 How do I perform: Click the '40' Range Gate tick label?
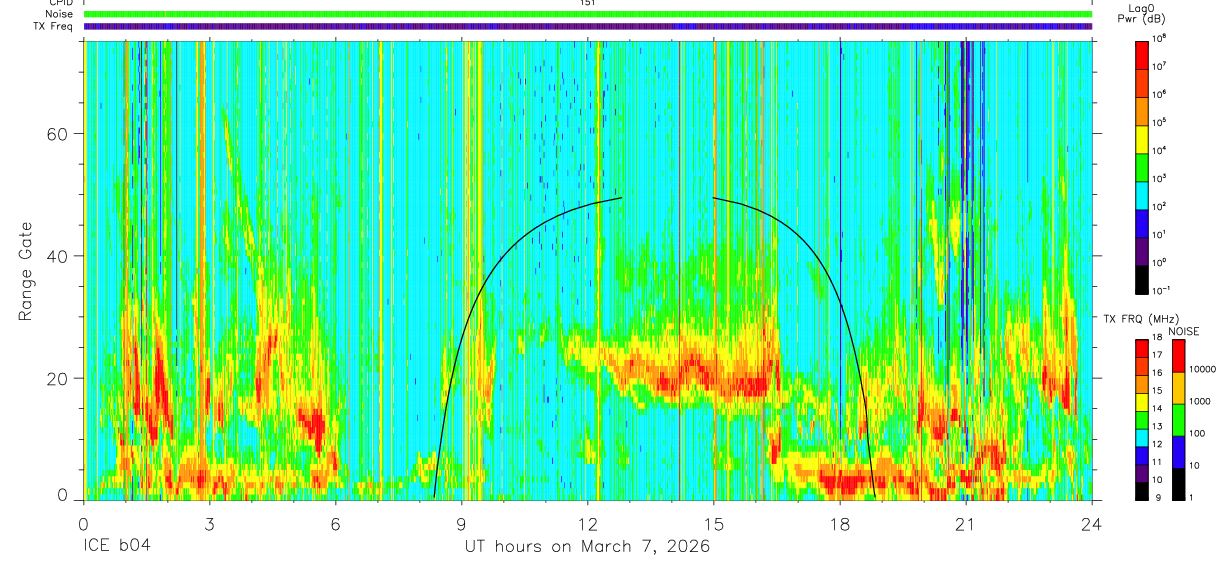[59, 256]
